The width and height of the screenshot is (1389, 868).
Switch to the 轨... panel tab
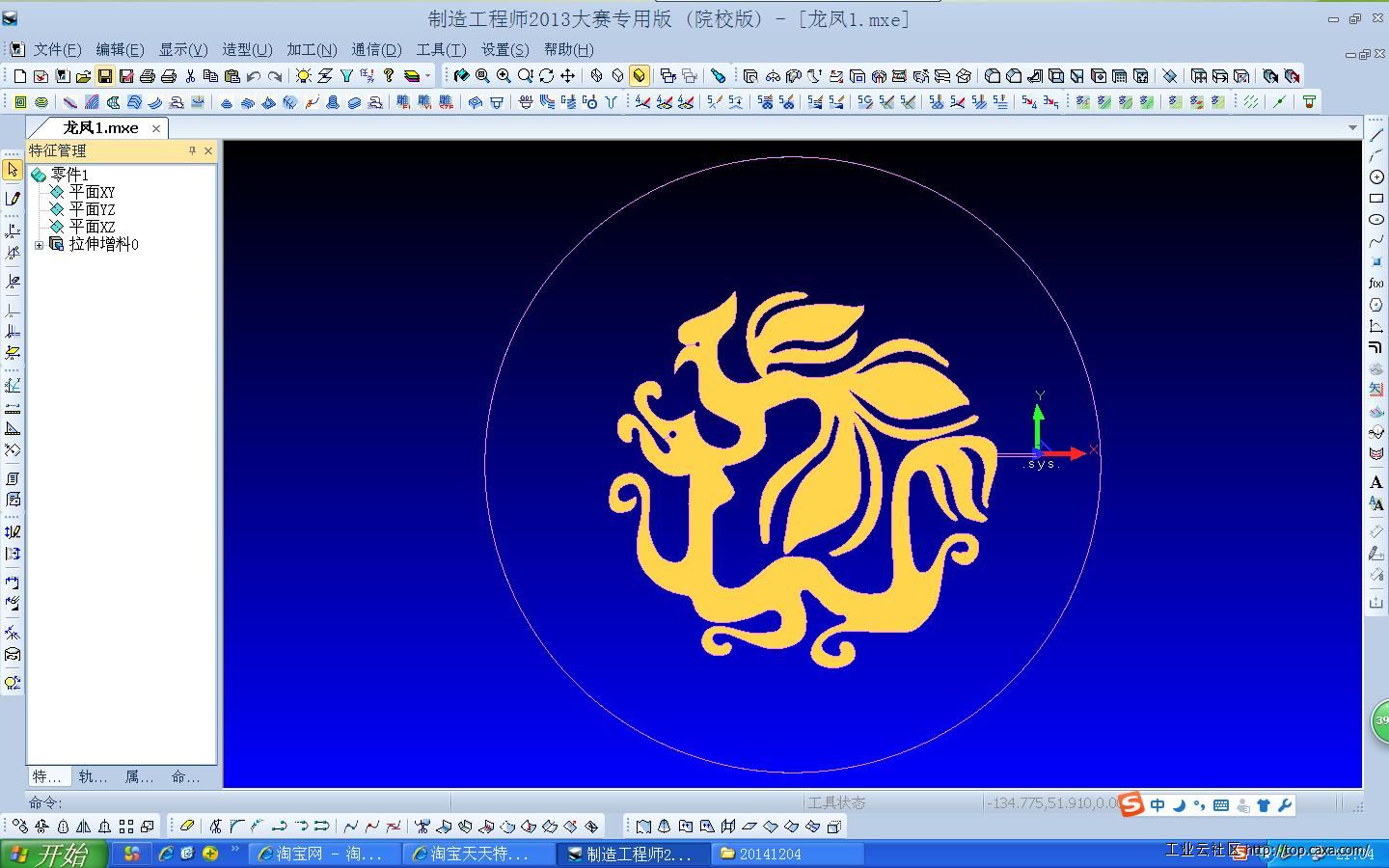(93, 776)
